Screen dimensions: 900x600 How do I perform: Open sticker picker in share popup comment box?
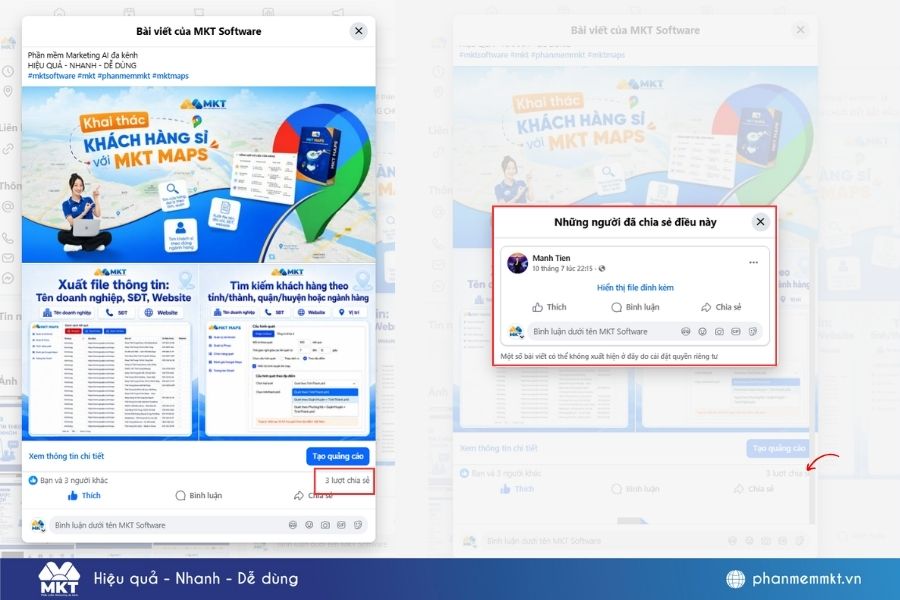(x=752, y=331)
